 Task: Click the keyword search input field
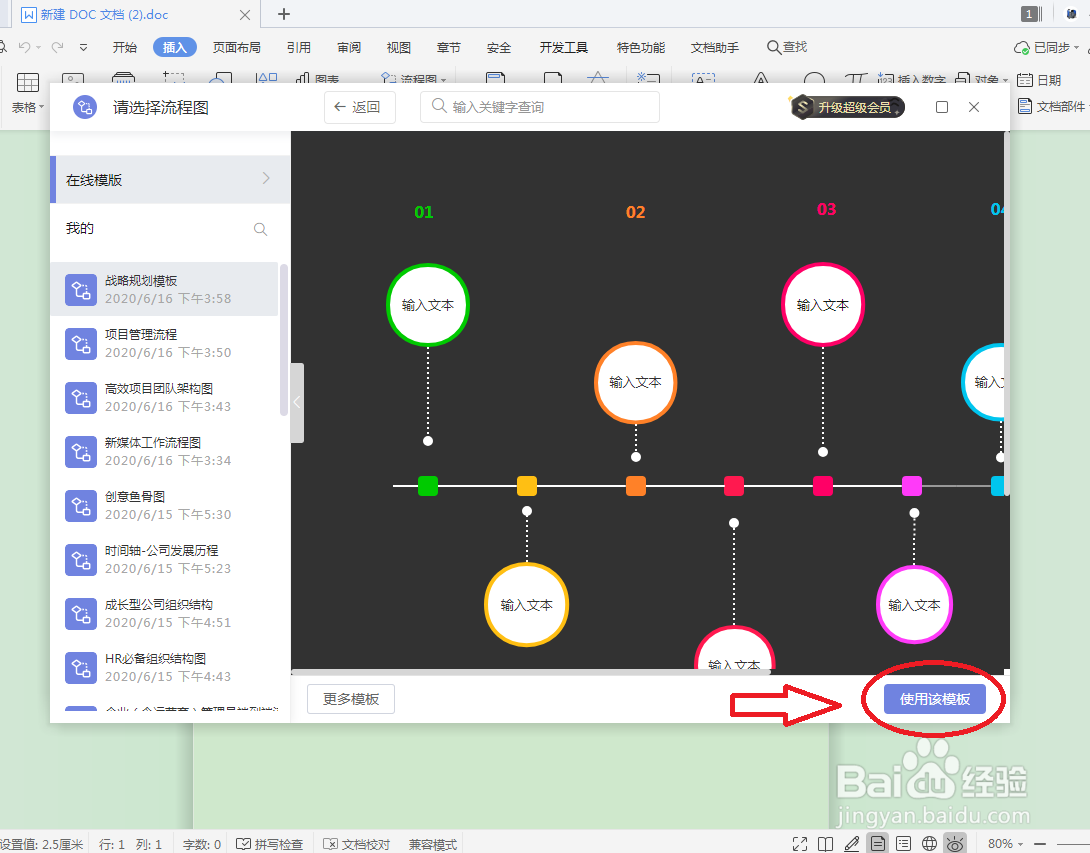click(x=539, y=107)
